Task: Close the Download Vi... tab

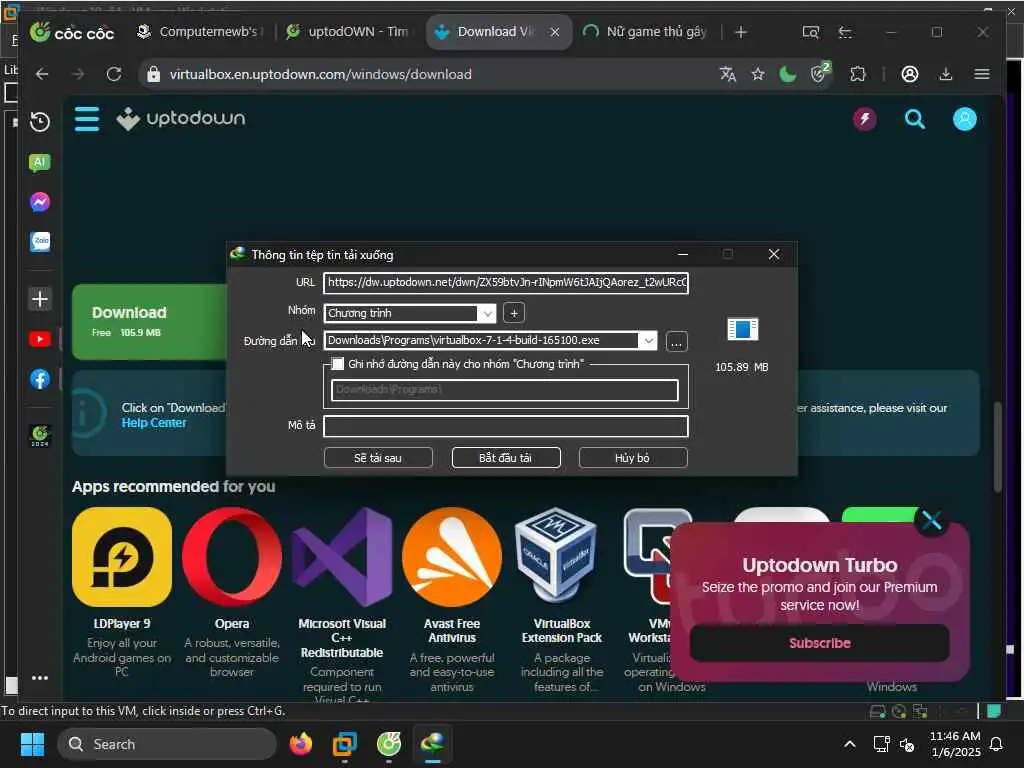Action: tap(554, 32)
